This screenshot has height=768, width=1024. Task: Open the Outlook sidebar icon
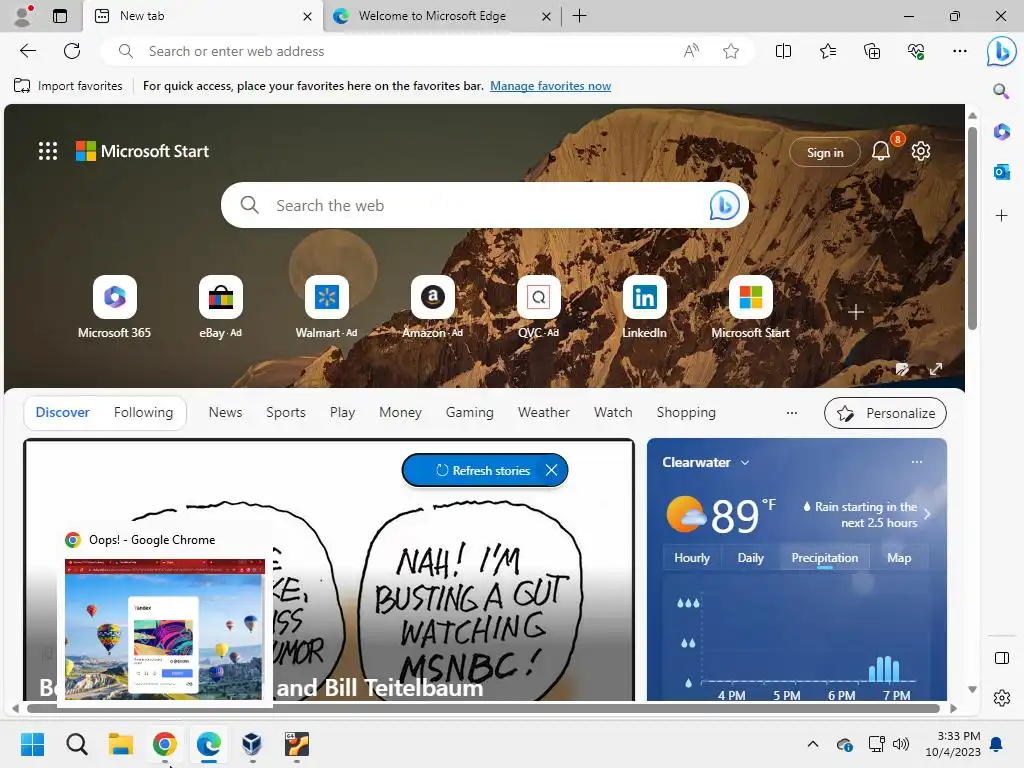point(1001,172)
